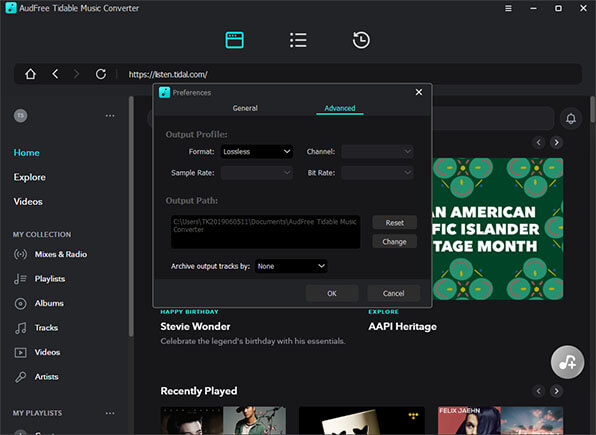This screenshot has width=596, height=435.
Task: Click the Albums label
Action: tap(49, 303)
